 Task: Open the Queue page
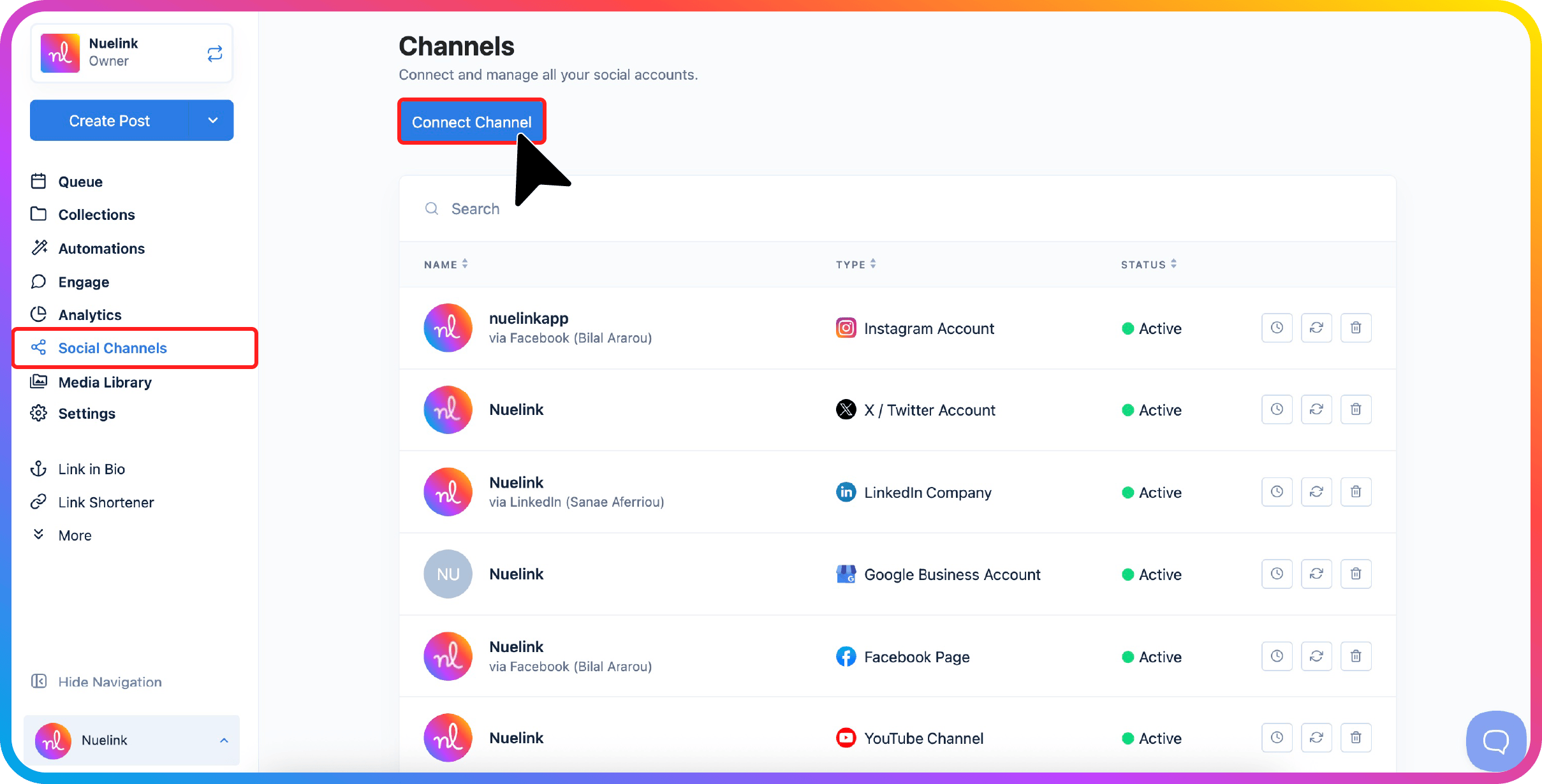coord(80,182)
